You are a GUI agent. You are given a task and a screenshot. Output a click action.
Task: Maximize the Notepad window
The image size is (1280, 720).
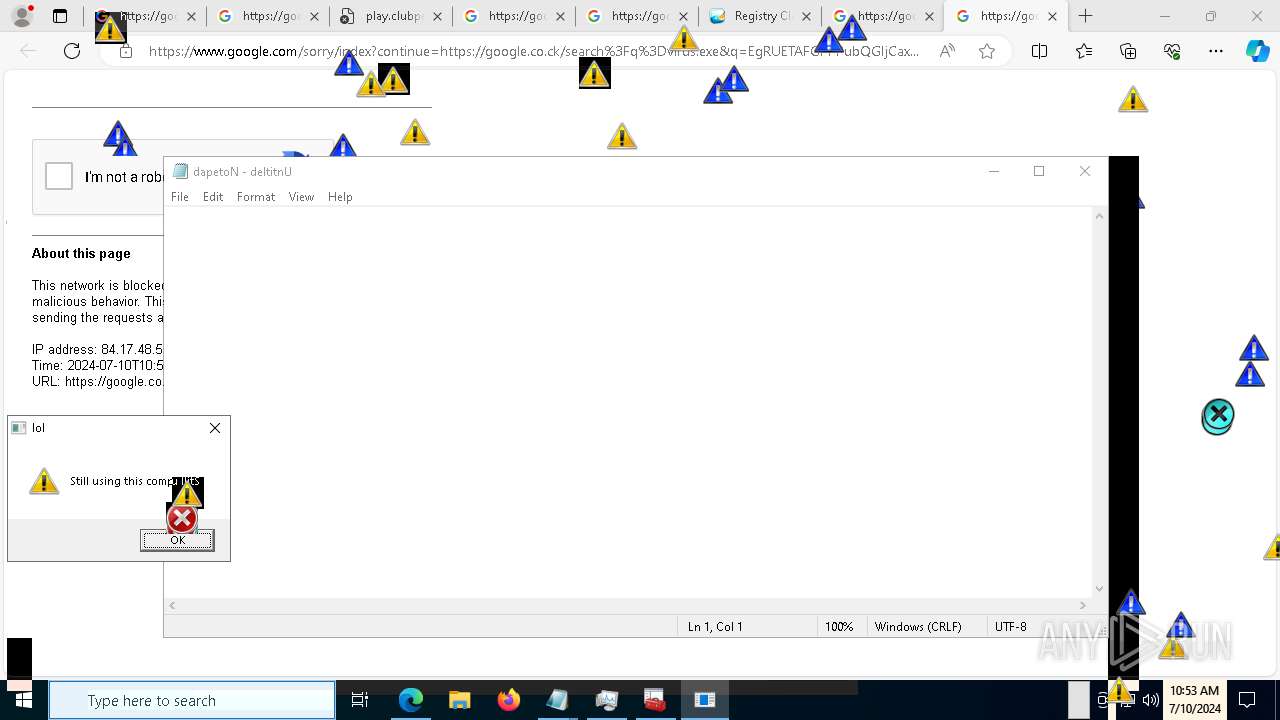(1039, 171)
